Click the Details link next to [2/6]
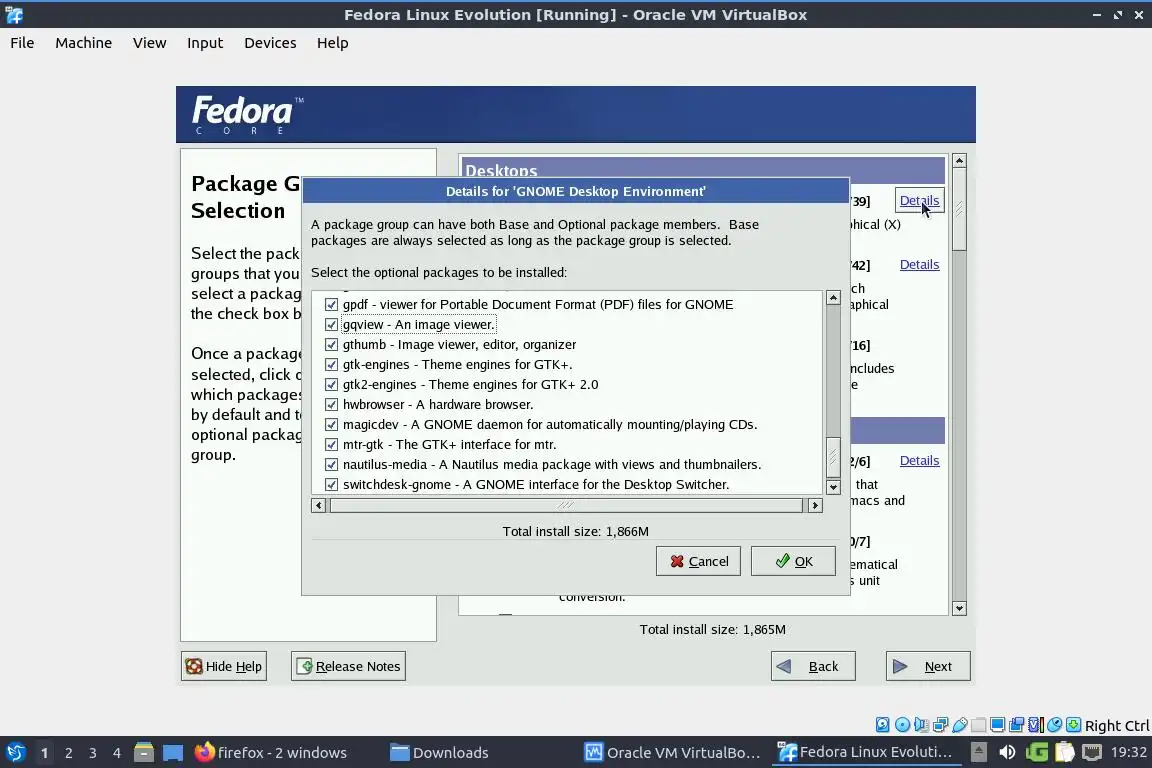Viewport: 1152px width, 768px height. pyautogui.click(x=920, y=461)
